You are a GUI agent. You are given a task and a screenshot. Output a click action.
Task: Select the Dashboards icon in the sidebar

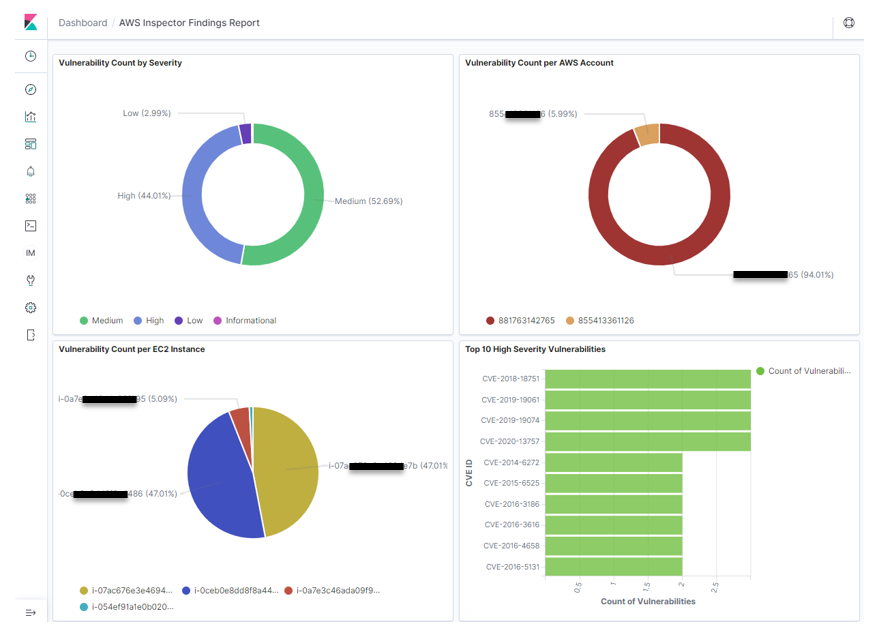point(30,143)
